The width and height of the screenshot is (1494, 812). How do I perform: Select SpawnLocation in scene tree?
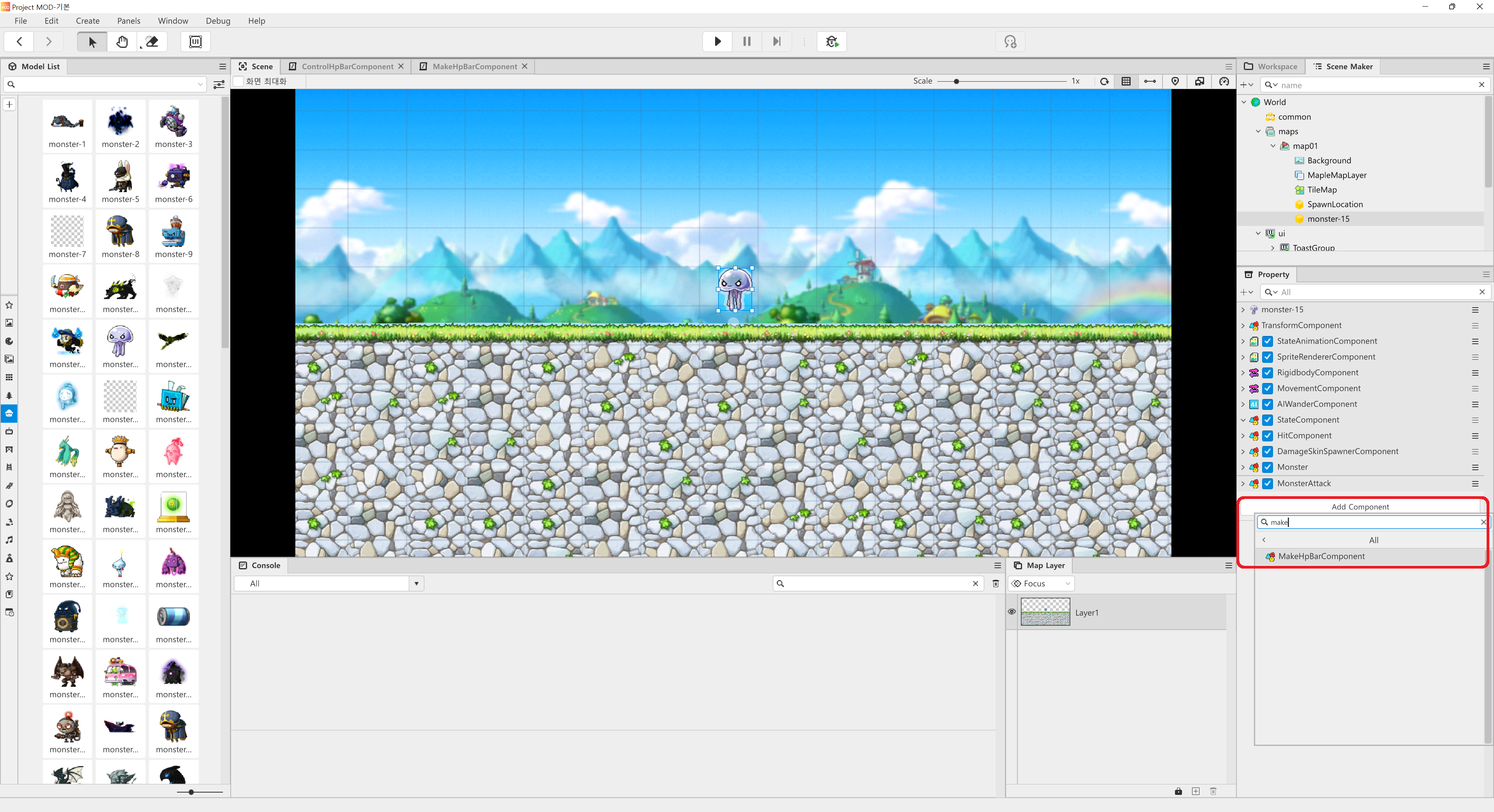pos(1335,205)
